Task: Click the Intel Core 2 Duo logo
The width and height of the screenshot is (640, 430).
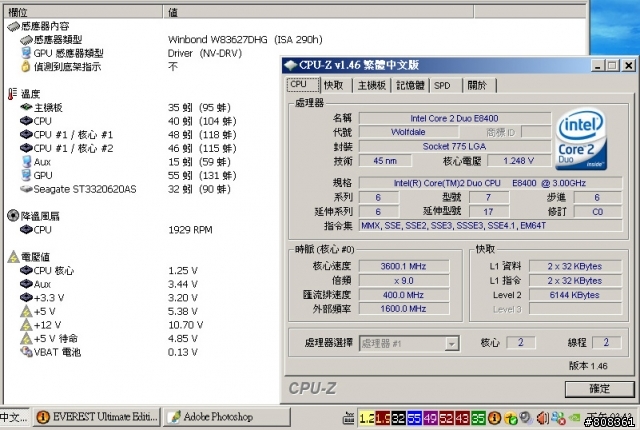Action: tap(581, 139)
